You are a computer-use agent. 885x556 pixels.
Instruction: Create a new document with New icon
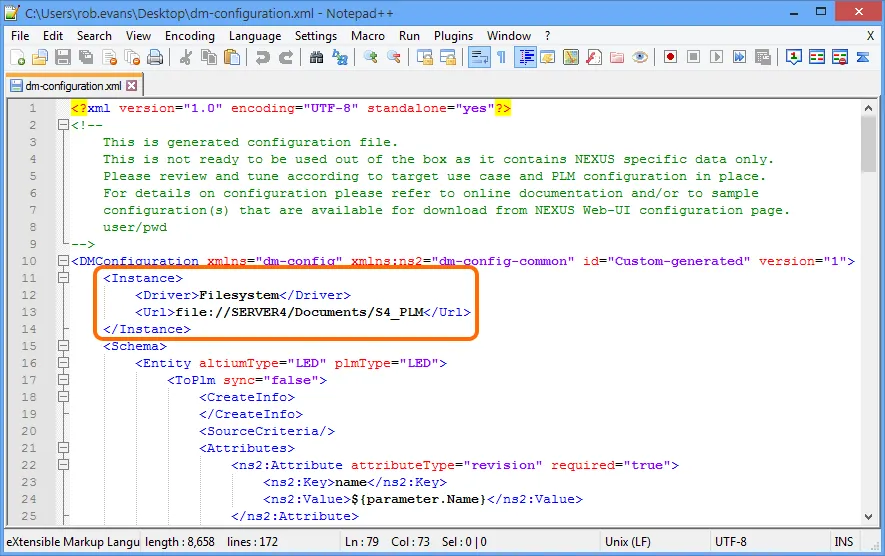point(17,57)
